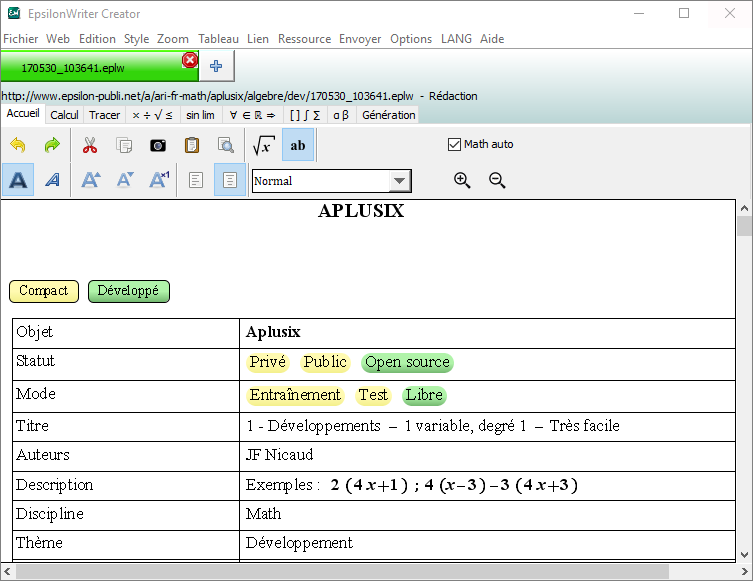Switch to text mode ab icon
The width and height of the screenshot is (753, 581).
coord(298,145)
